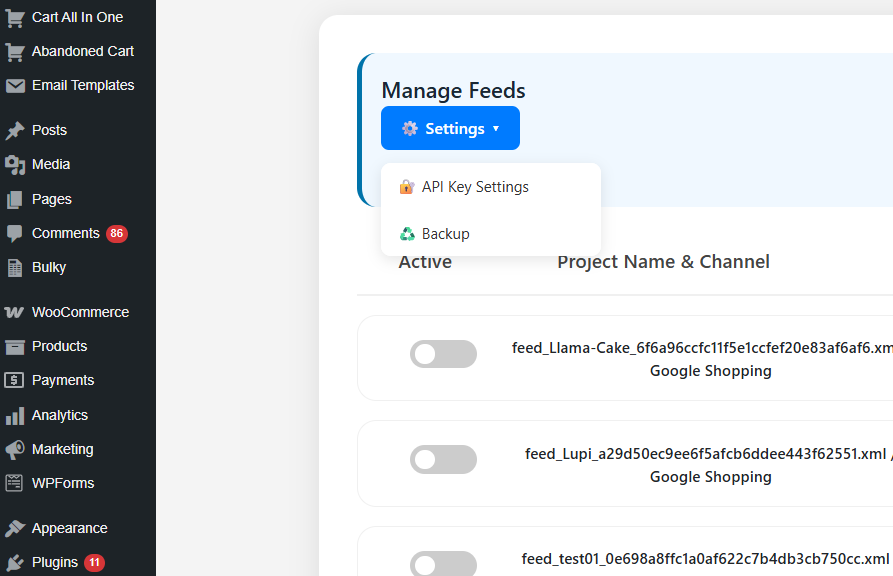Enable the feed_Llama-Cake feed toggle
Viewport: 893px width, 576px height.
click(x=443, y=354)
